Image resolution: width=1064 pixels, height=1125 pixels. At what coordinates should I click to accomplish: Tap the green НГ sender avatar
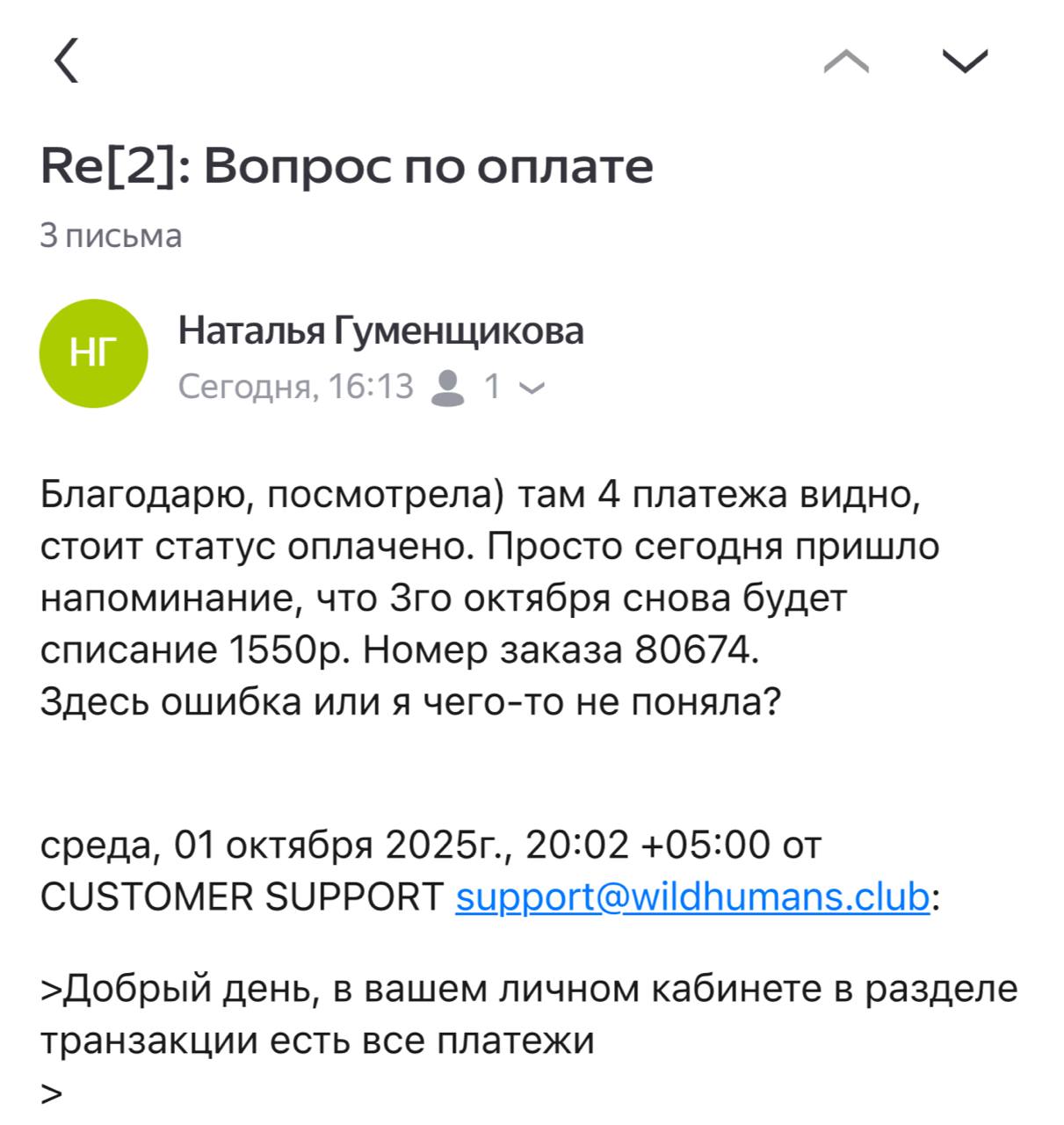[94, 353]
